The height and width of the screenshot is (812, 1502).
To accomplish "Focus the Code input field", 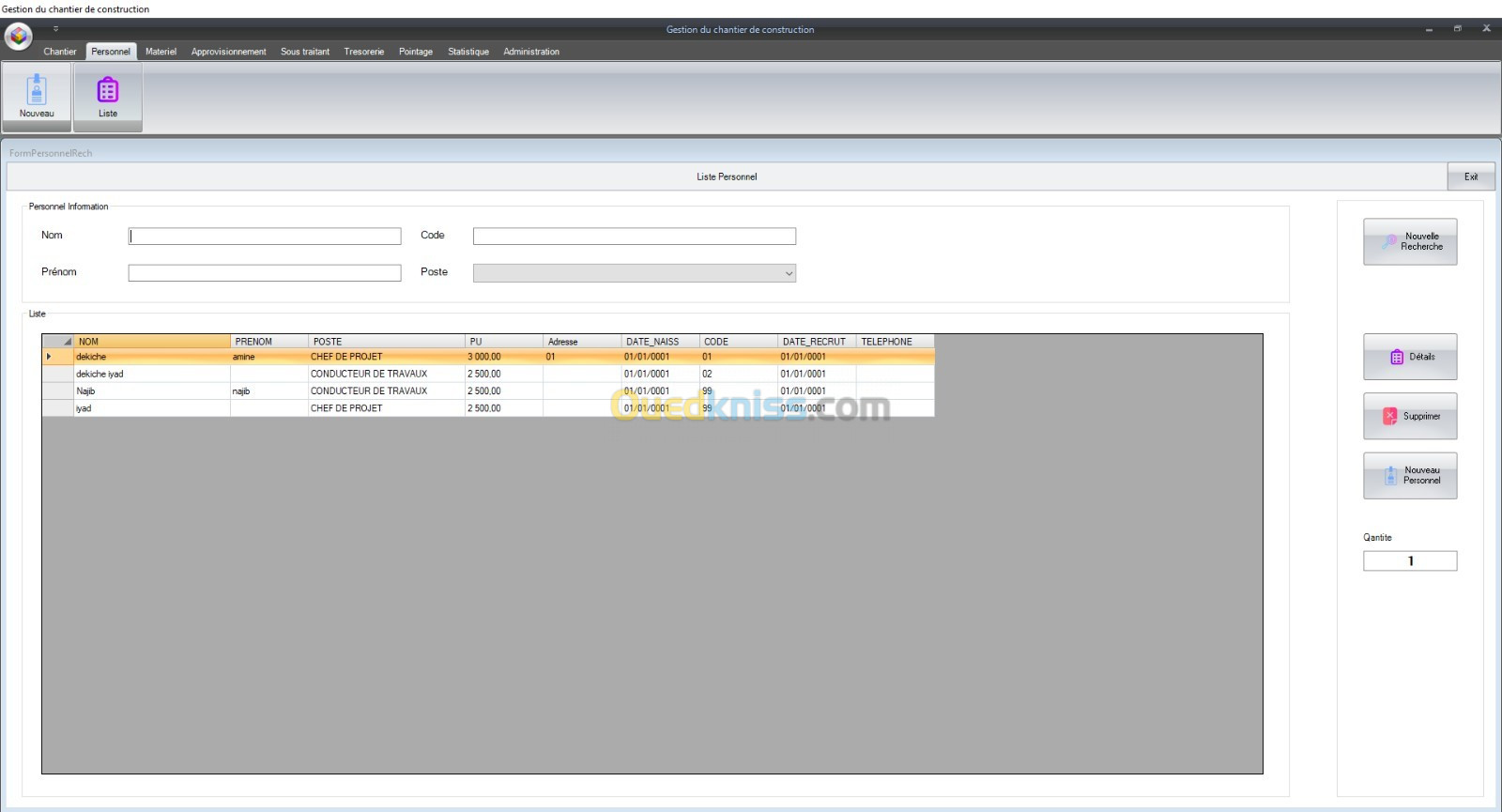I will coord(635,237).
